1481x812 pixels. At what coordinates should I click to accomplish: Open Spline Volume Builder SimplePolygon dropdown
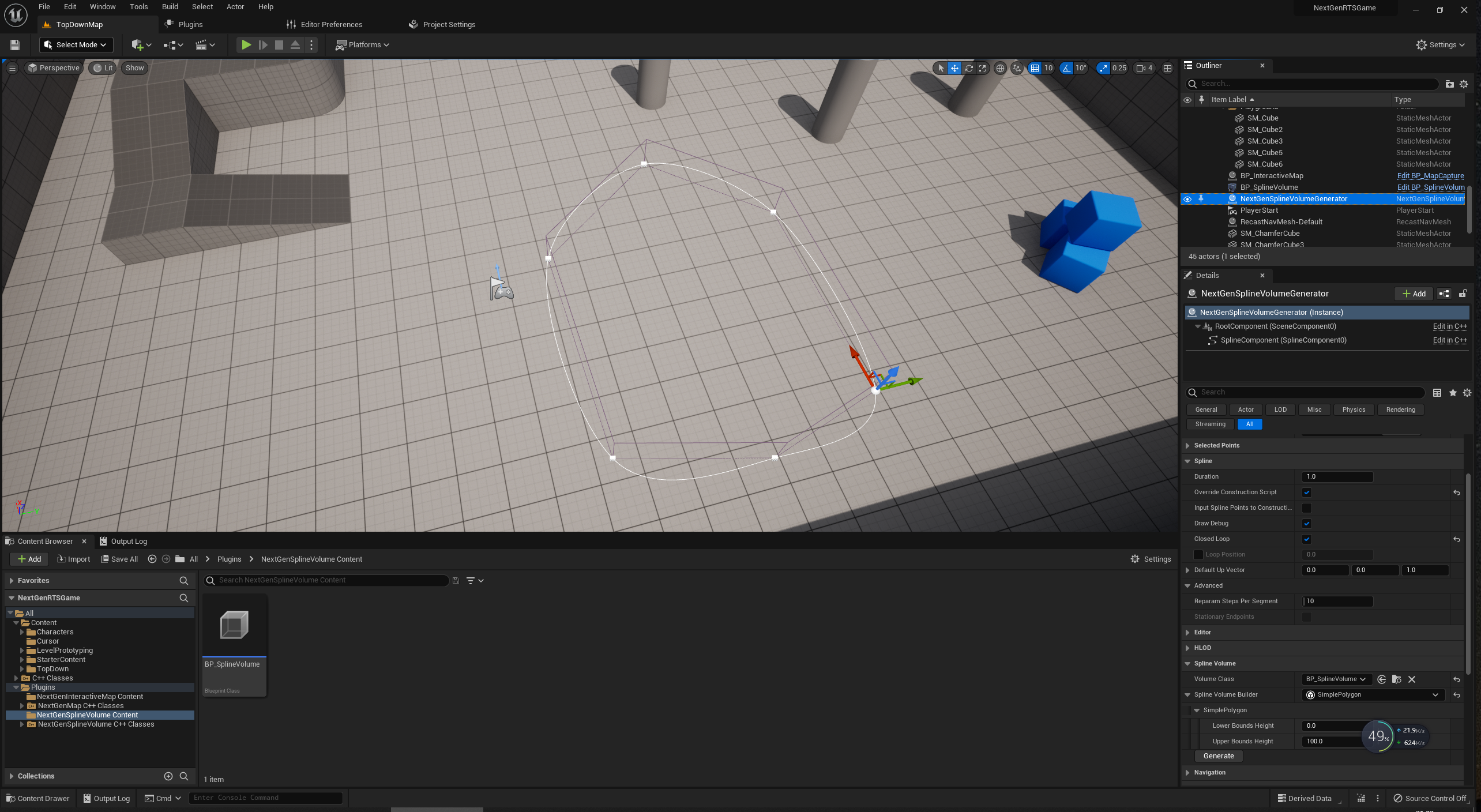[x=1373, y=695]
